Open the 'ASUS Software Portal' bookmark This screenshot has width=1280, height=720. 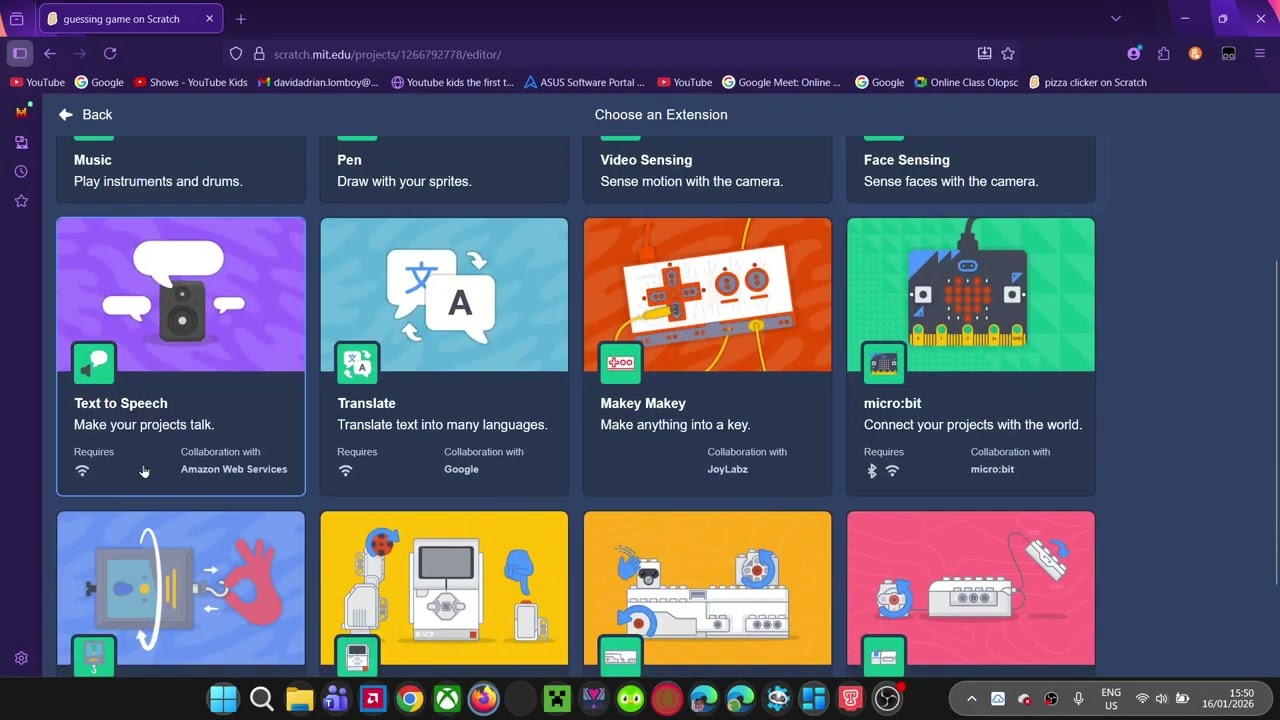(585, 83)
